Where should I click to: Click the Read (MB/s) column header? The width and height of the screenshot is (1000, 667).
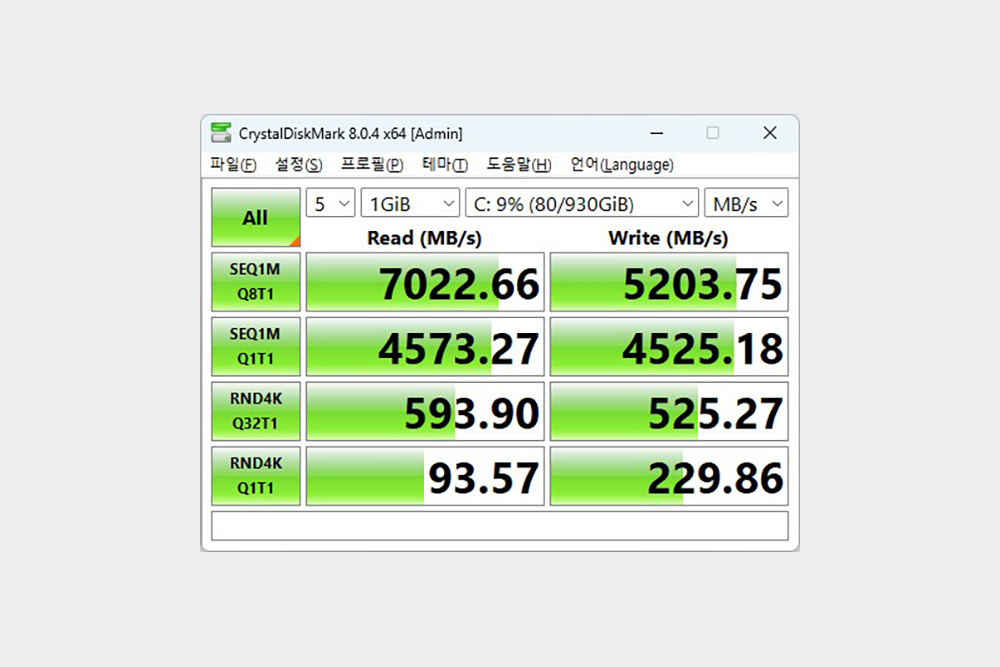424,238
